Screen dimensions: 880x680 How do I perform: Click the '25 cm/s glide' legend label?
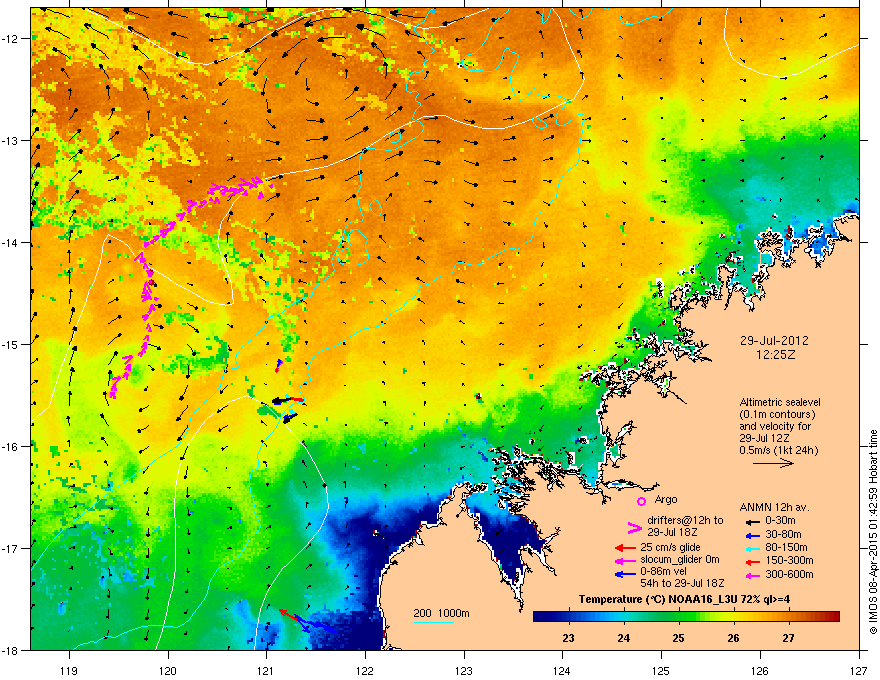671,548
